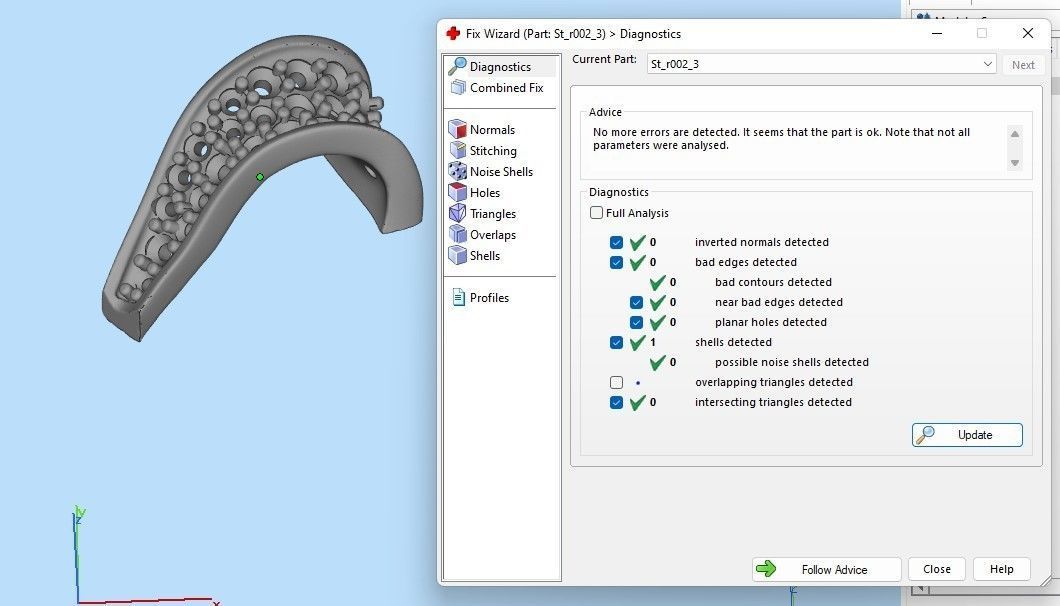Image resolution: width=1060 pixels, height=606 pixels.
Task: Open the Diagnostics page
Action: point(500,66)
